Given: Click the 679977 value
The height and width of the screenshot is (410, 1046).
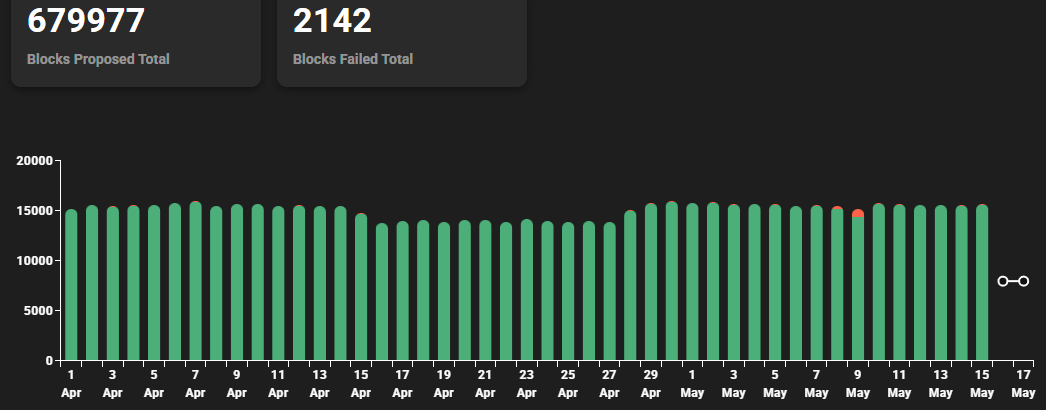Looking at the screenshot, I should click(85, 21).
